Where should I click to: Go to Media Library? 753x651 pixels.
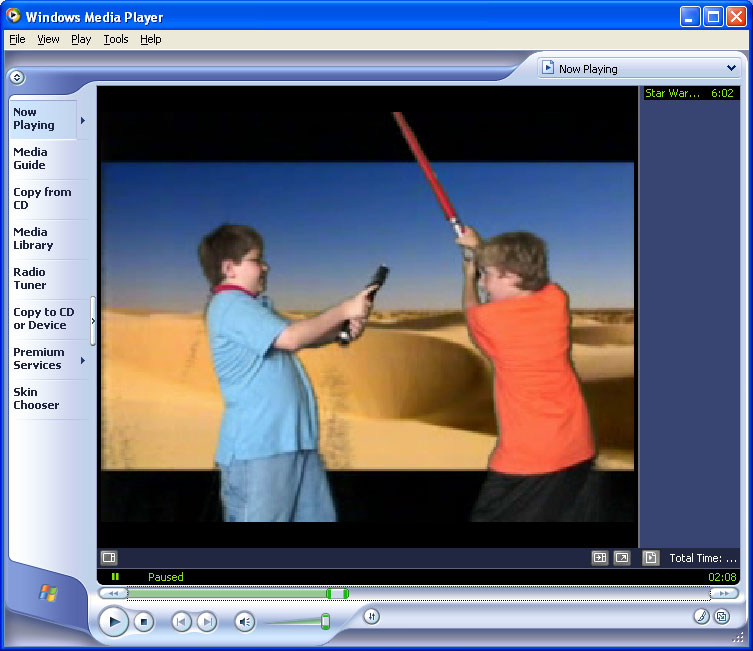coord(33,239)
